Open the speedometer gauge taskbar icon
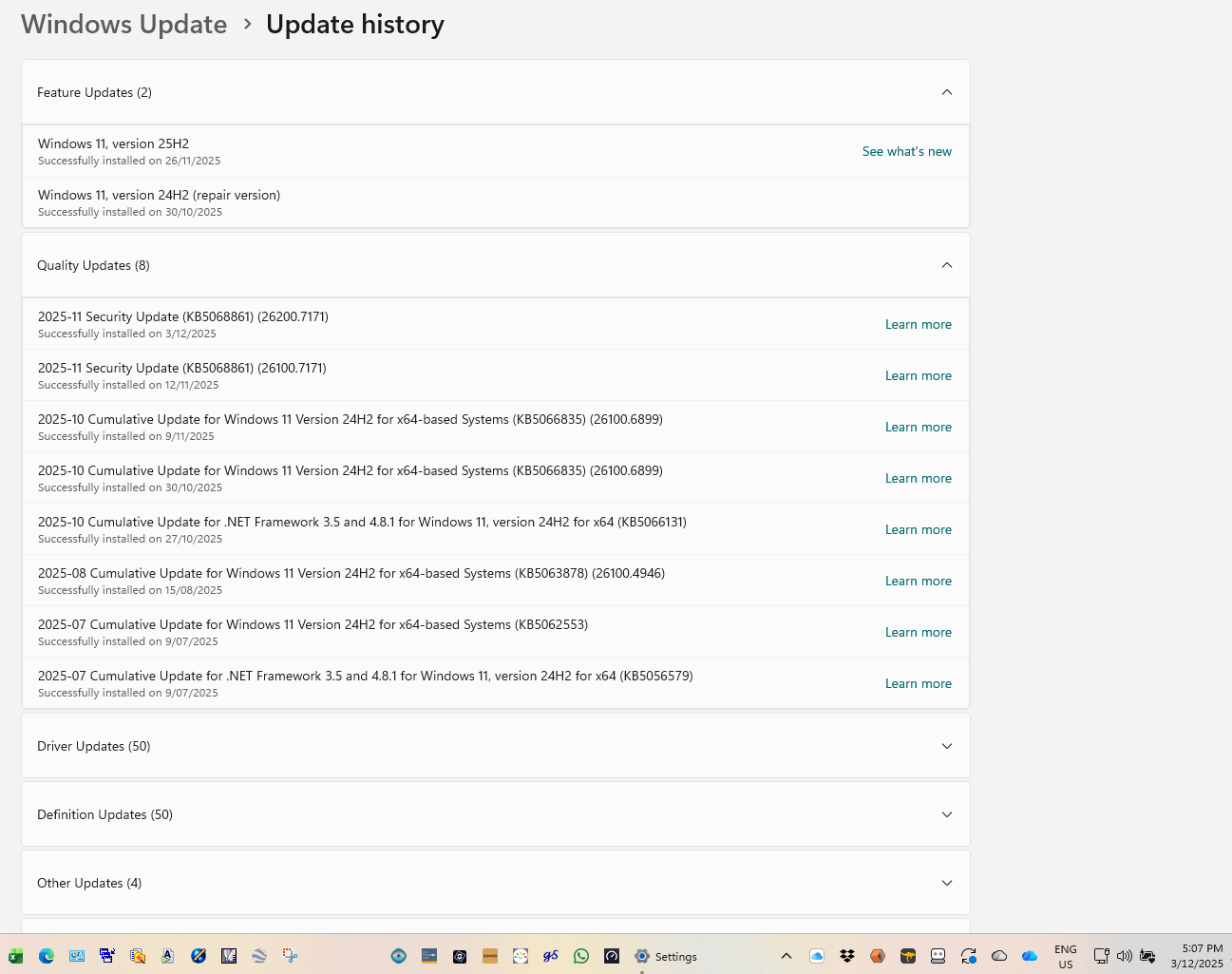Screen dimensions: 1232x974 (x=612, y=956)
